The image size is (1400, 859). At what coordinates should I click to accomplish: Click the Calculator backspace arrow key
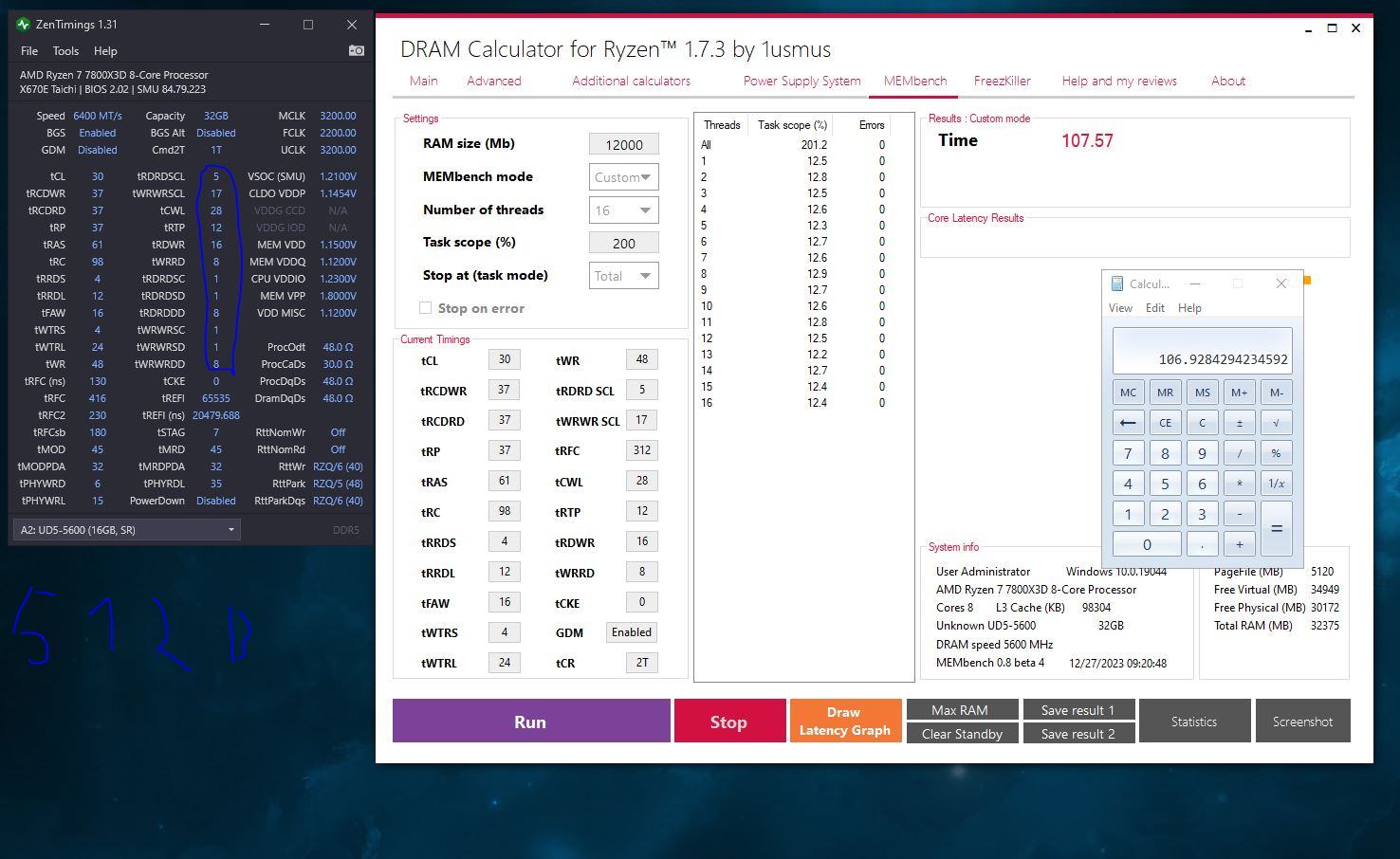click(x=1128, y=423)
